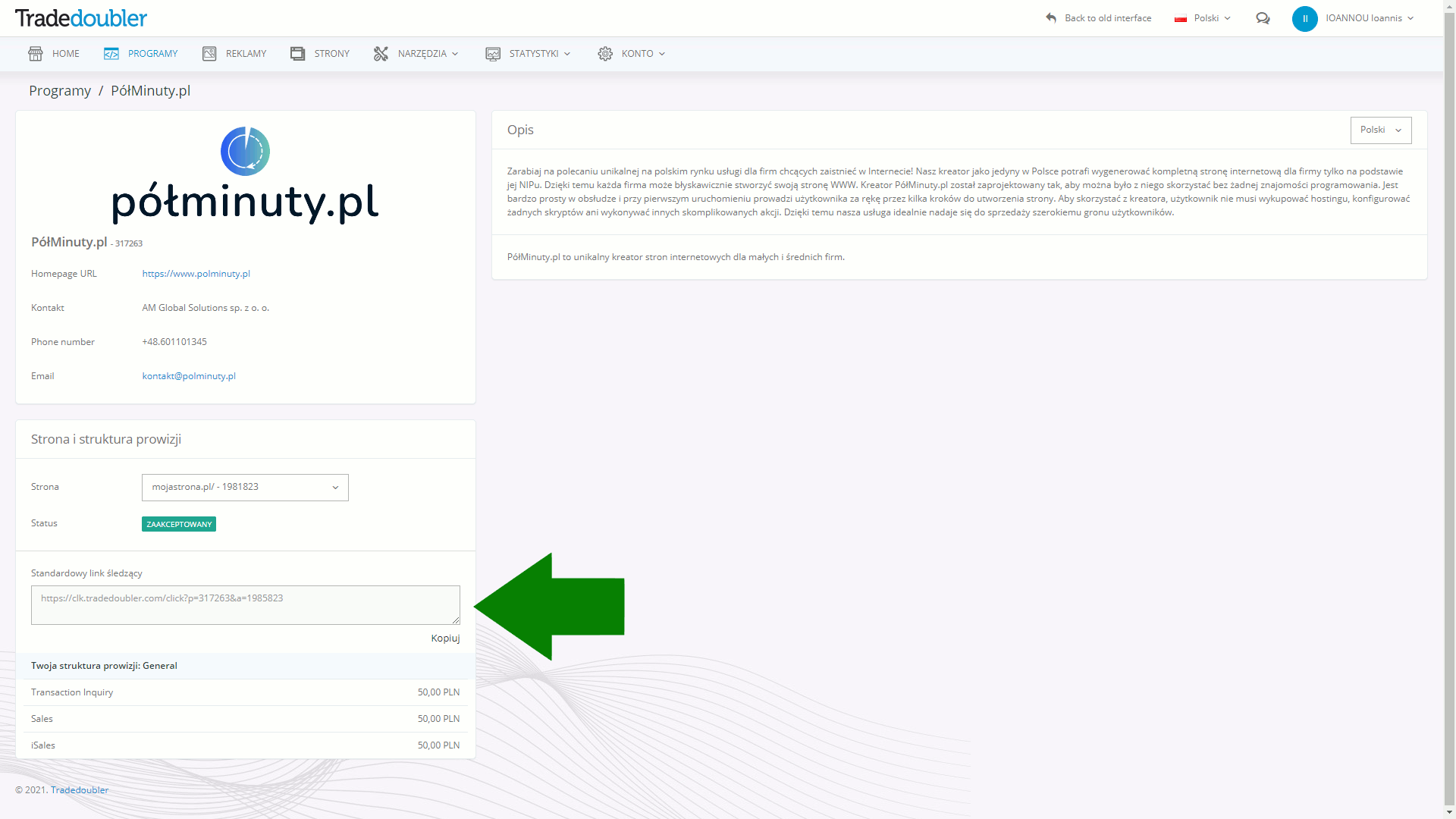Viewport: 1456px width, 819px height.
Task: Click inside the standard tracking link field
Action: click(245, 605)
